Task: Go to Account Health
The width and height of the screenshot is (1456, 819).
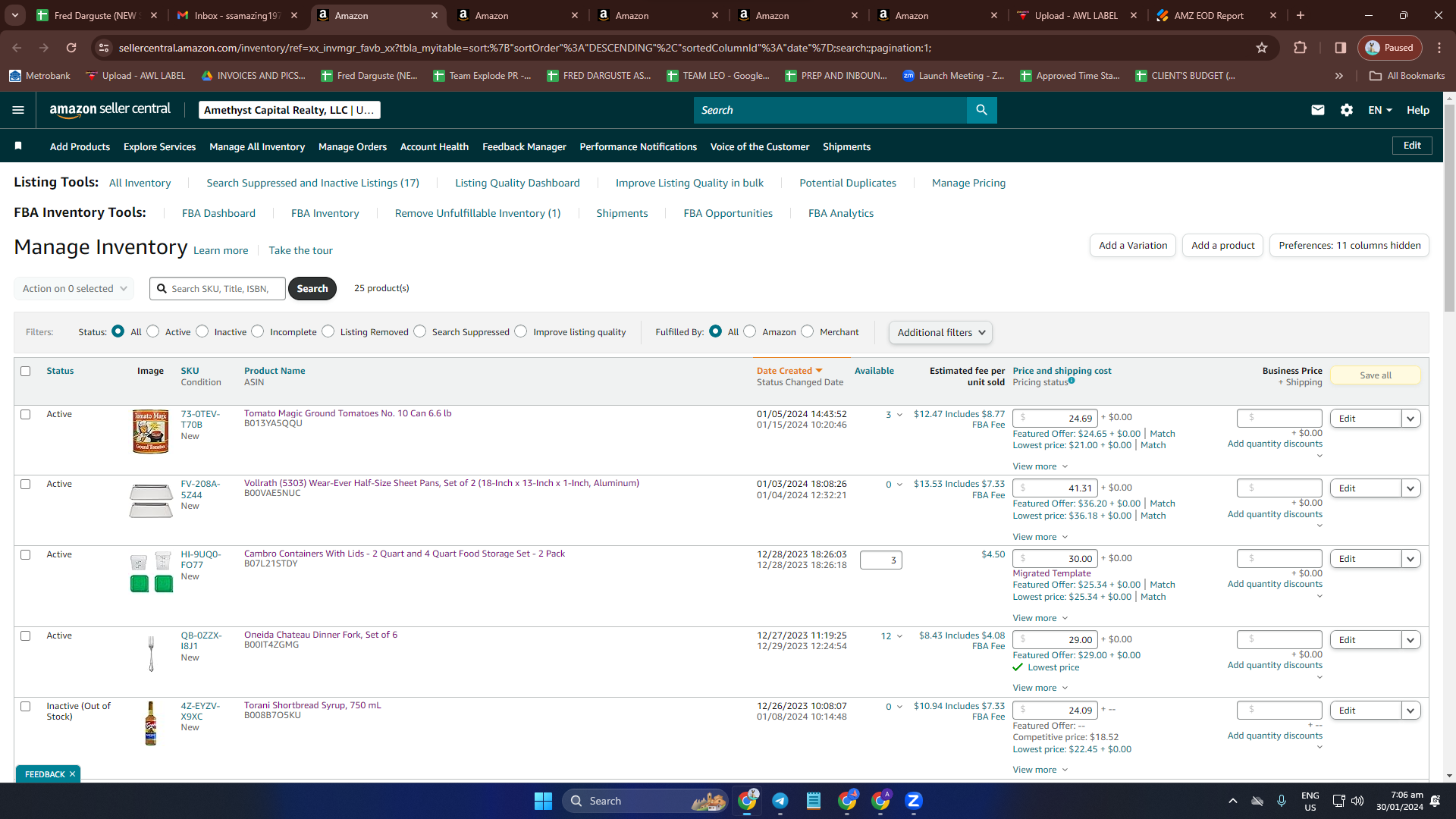Action: pyautogui.click(x=435, y=146)
